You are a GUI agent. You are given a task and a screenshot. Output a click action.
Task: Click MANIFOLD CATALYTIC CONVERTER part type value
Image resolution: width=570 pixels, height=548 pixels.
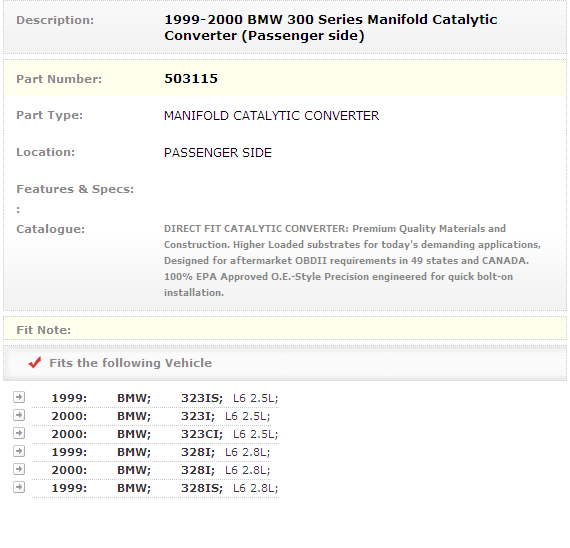(271, 116)
